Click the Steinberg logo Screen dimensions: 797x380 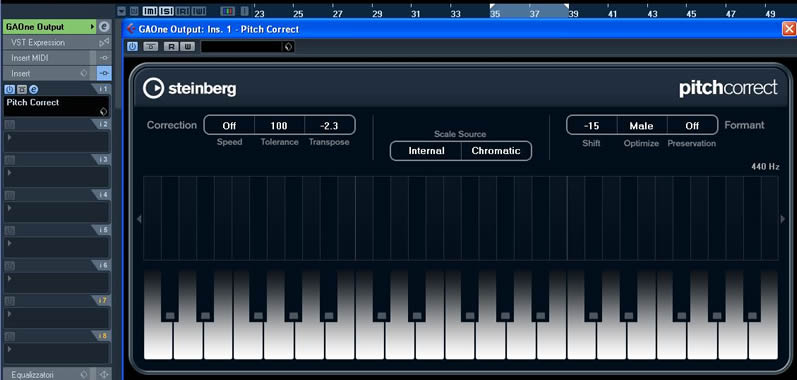pyautogui.click(x=189, y=88)
